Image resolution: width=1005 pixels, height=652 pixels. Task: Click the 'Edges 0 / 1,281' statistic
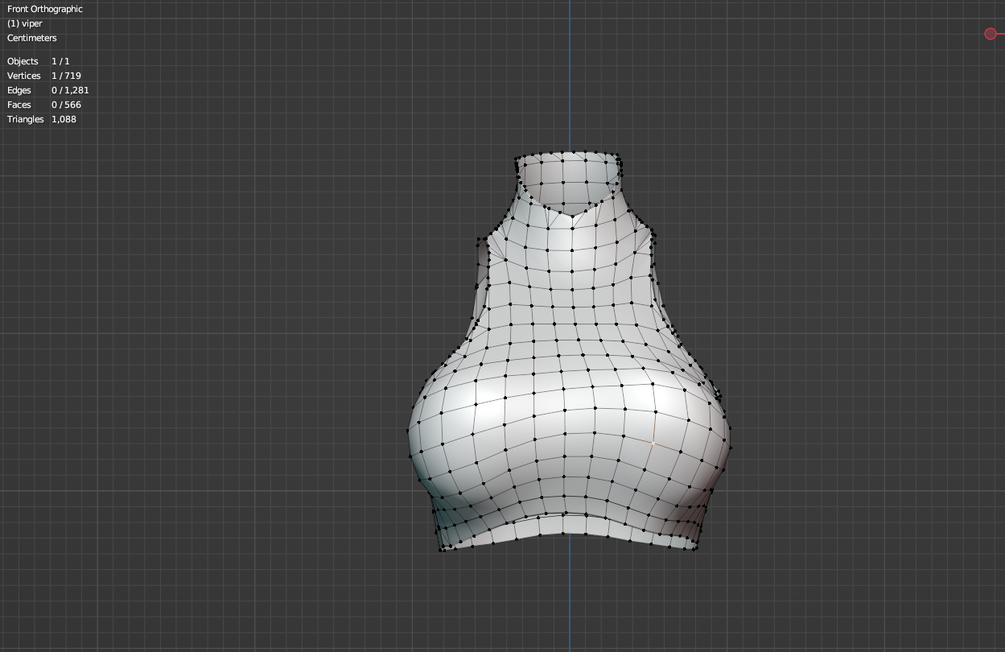[48, 90]
